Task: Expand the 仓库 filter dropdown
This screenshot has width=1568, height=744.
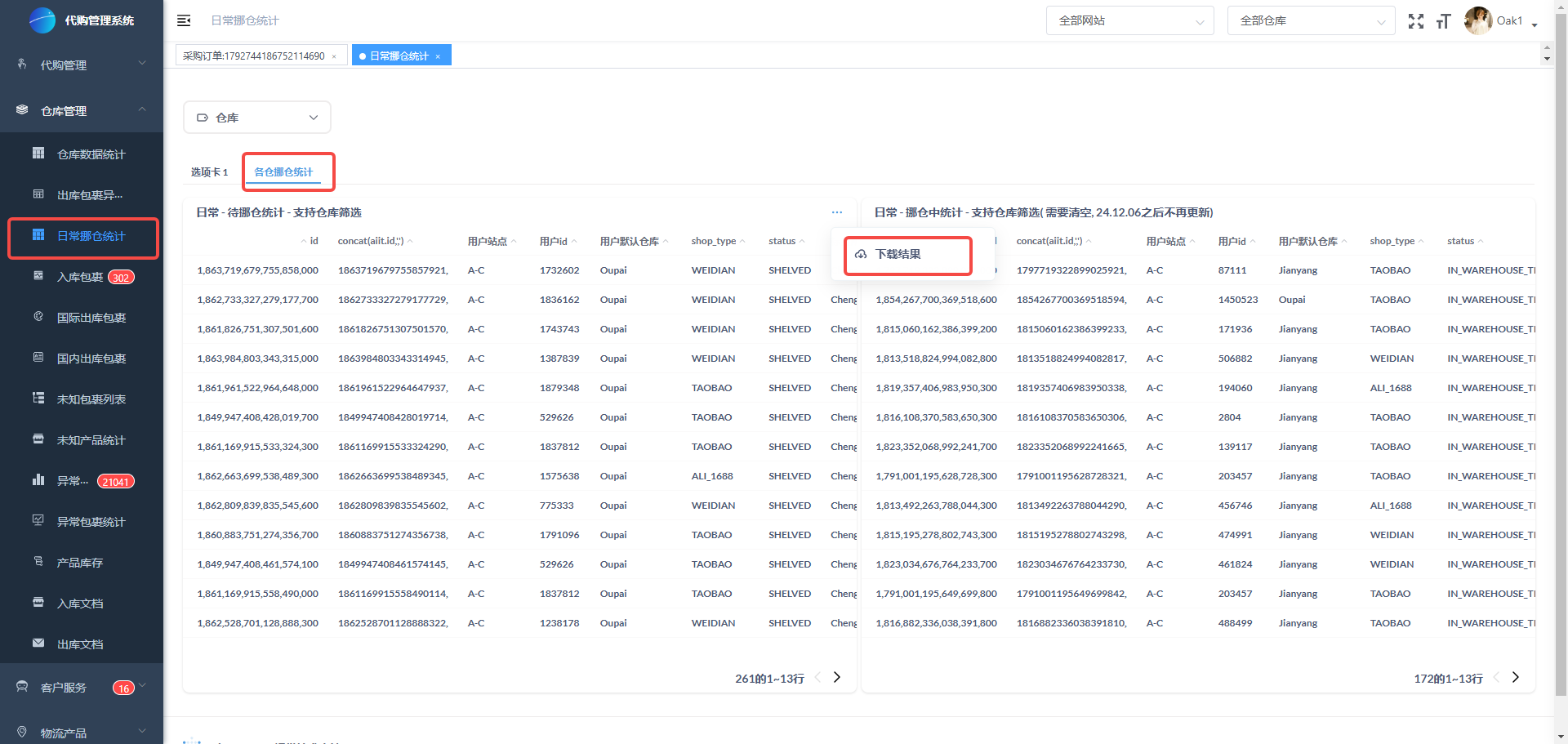Action: coord(257,118)
